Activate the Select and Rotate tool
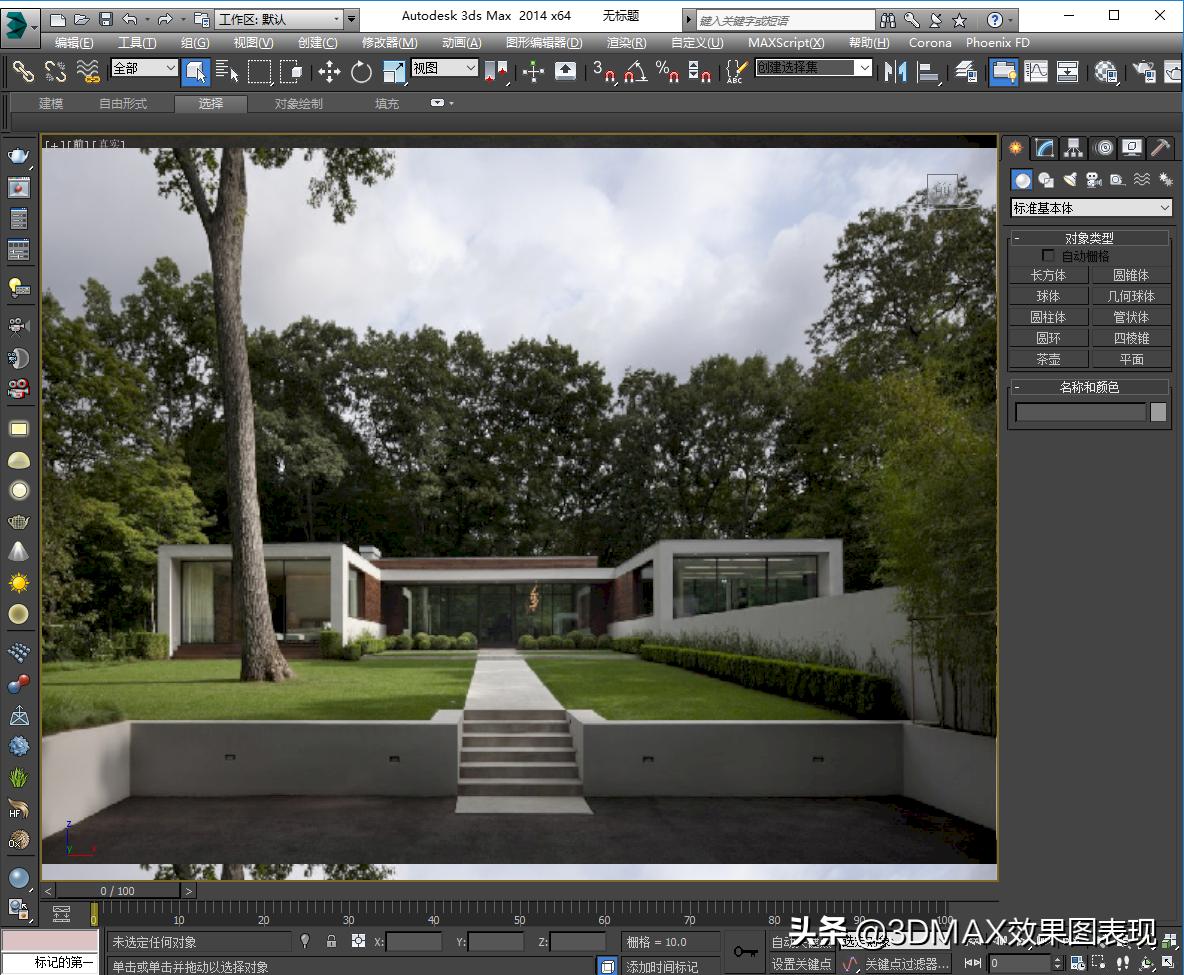Viewport: 1184px width, 975px height. coord(361,71)
